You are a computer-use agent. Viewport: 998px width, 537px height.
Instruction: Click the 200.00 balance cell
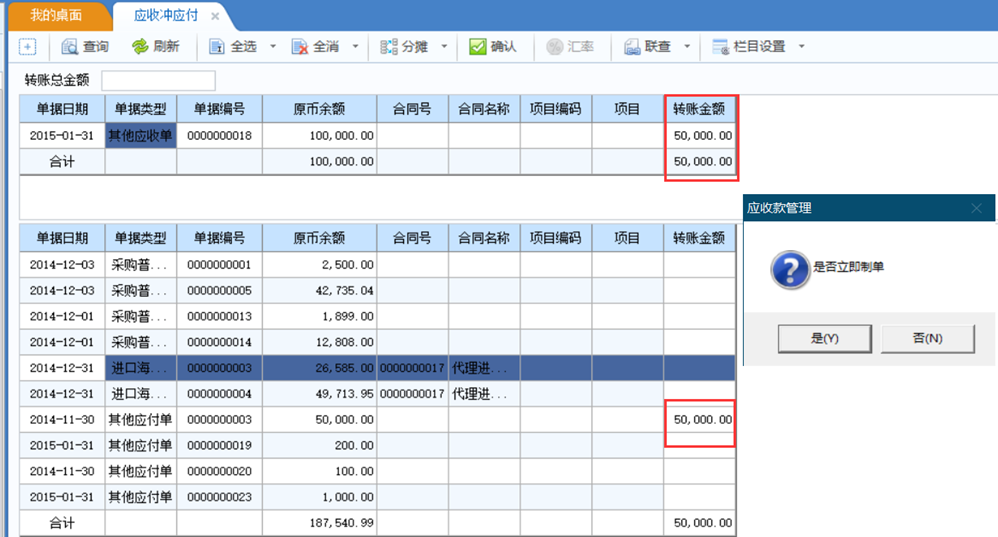pos(320,445)
